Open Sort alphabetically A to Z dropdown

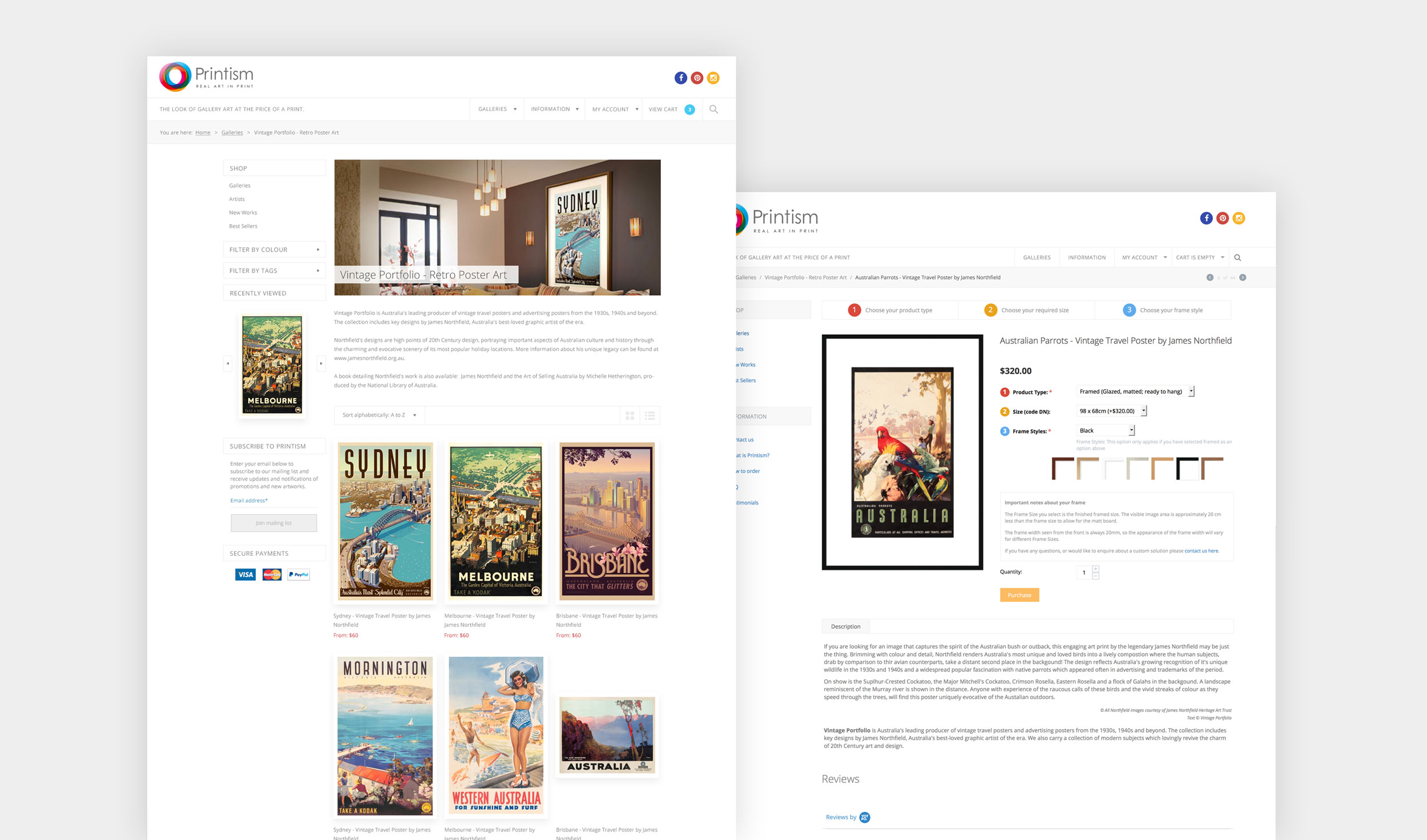pyautogui.click(x=380, y=415)
